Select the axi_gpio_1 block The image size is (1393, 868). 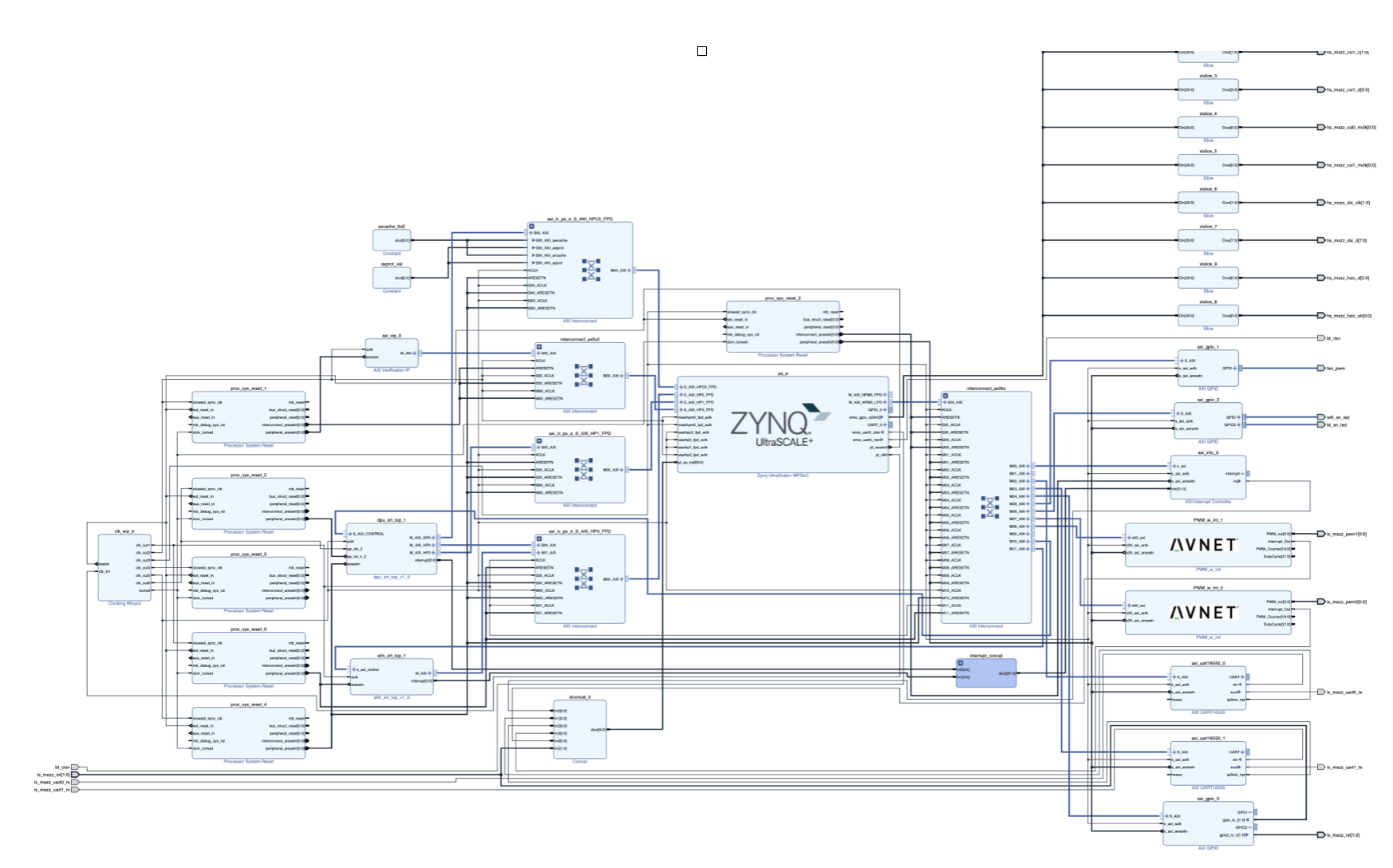coord(1208,369)
